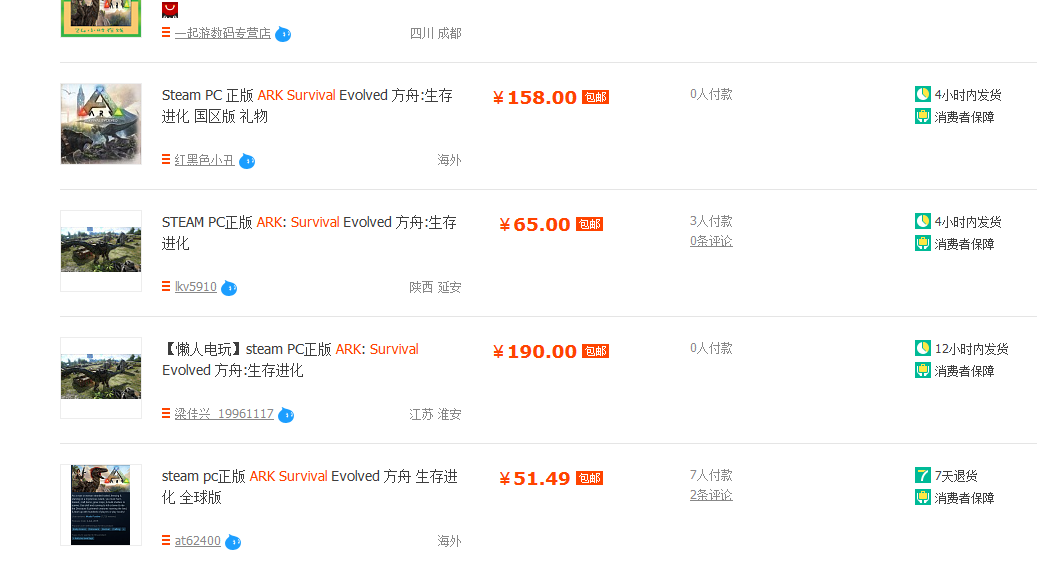
Task: Open seller shop lkv5910
Action: point(195,286)
